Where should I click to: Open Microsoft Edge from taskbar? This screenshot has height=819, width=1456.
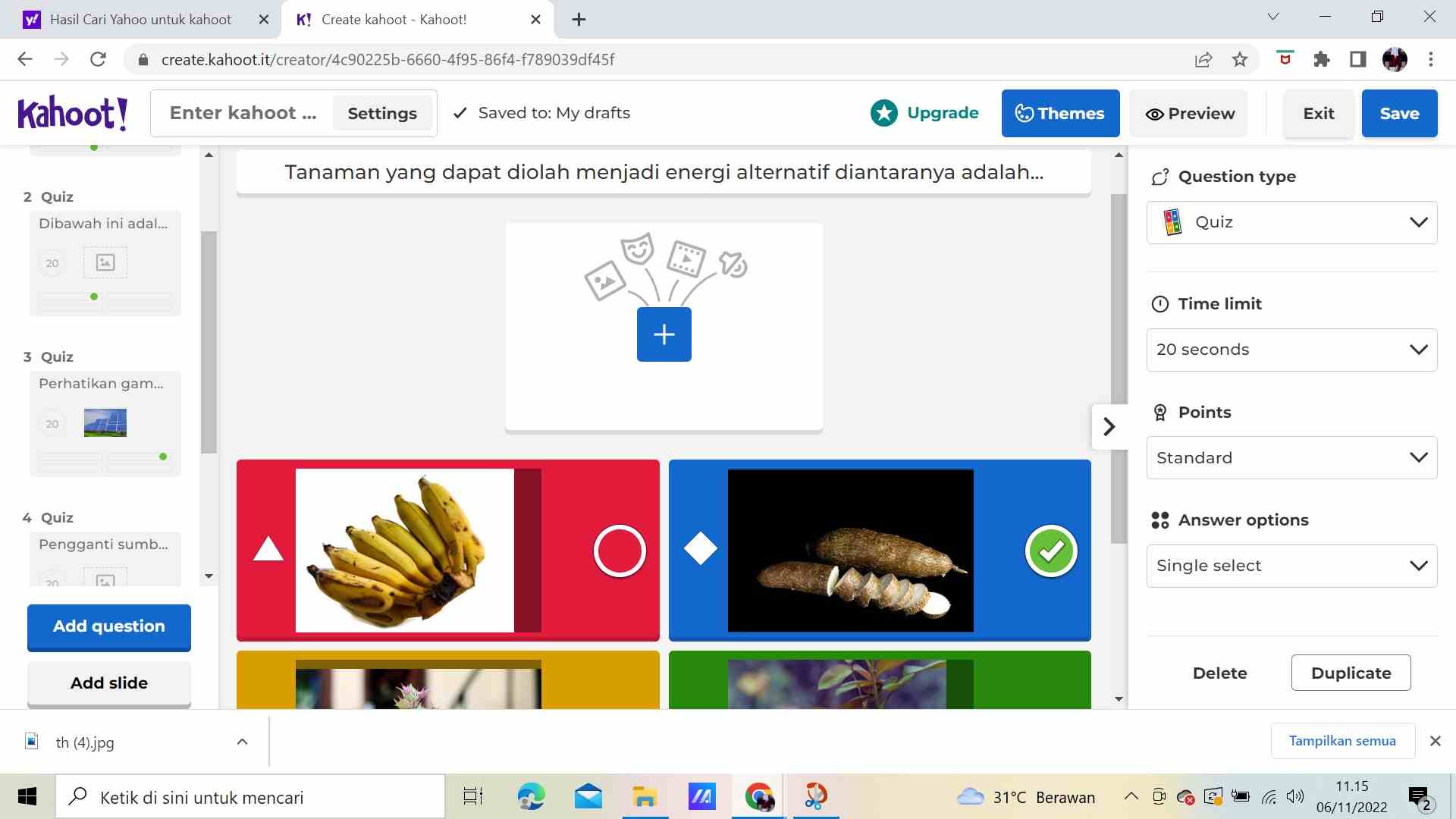(531, 797)
